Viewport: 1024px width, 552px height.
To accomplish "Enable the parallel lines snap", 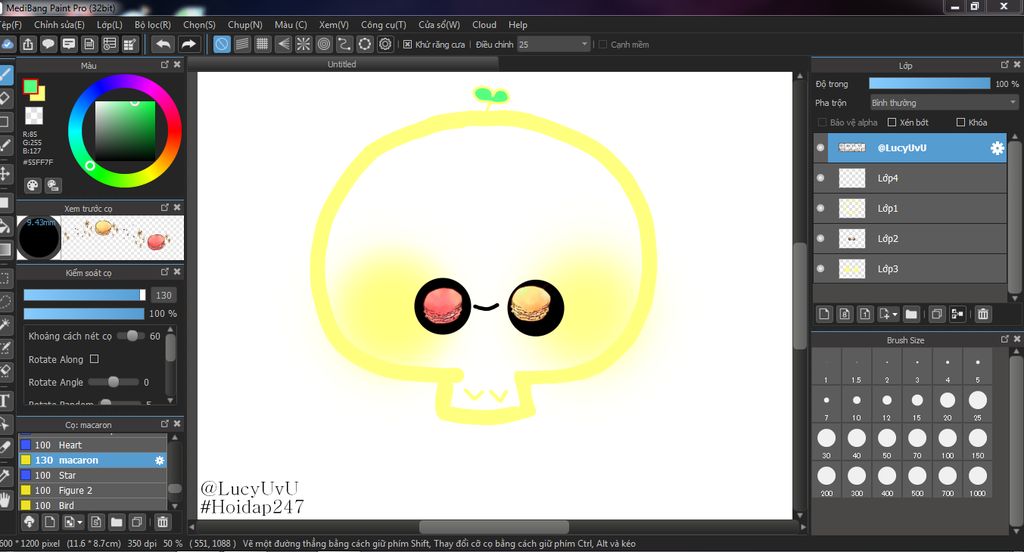I will [x=242, y=44].
